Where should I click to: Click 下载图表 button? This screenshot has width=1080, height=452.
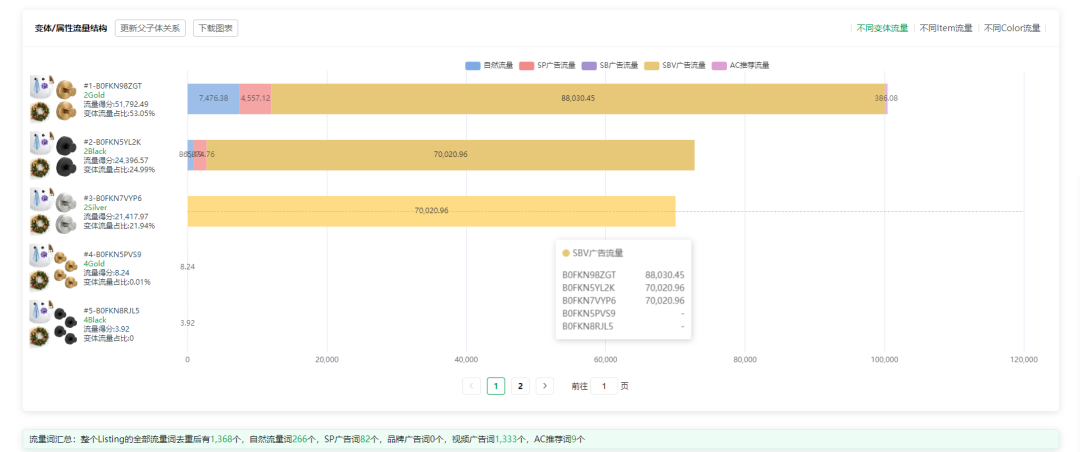(216, 28)
